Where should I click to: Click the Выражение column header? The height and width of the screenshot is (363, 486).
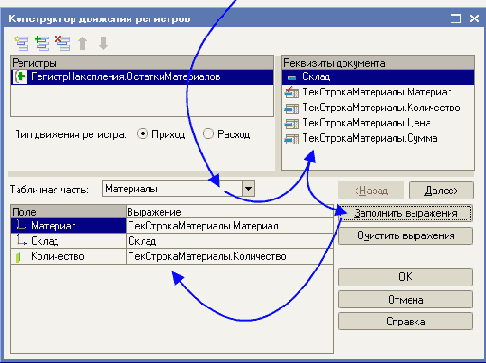coord(230,212)
